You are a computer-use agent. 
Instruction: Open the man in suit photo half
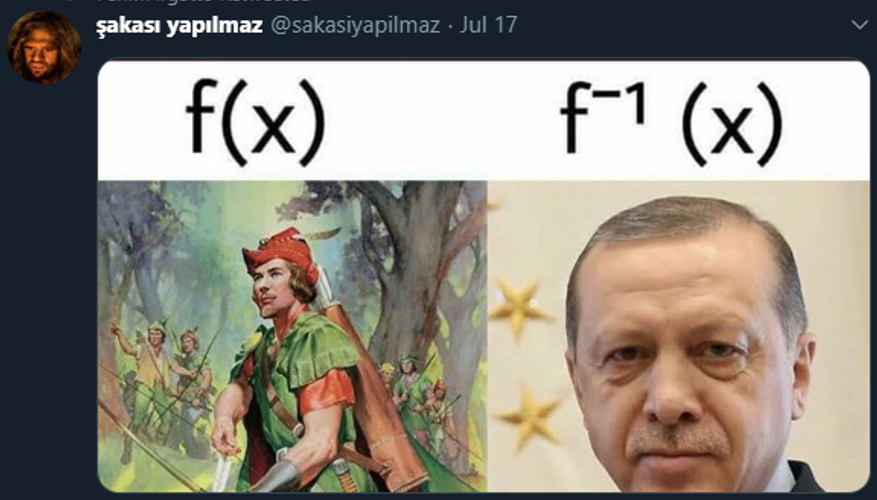click(x=678, y=336)
